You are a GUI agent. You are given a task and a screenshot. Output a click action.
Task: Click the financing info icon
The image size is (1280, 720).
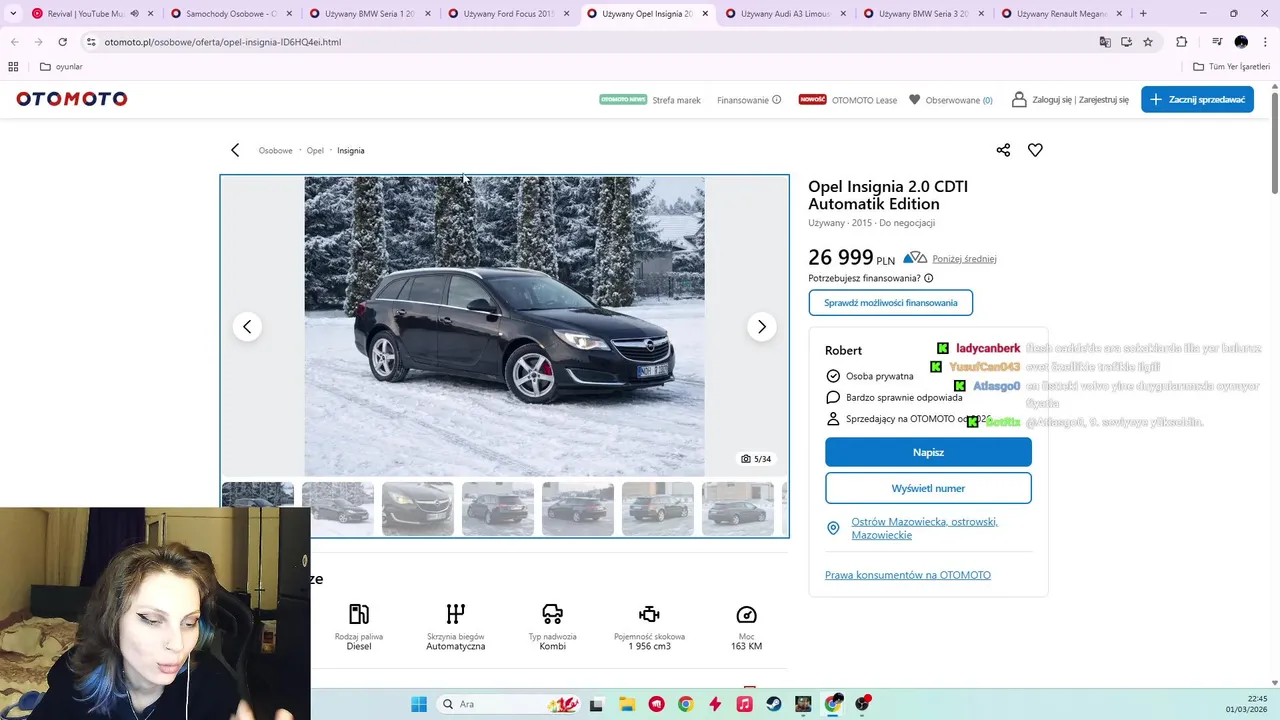928,278
